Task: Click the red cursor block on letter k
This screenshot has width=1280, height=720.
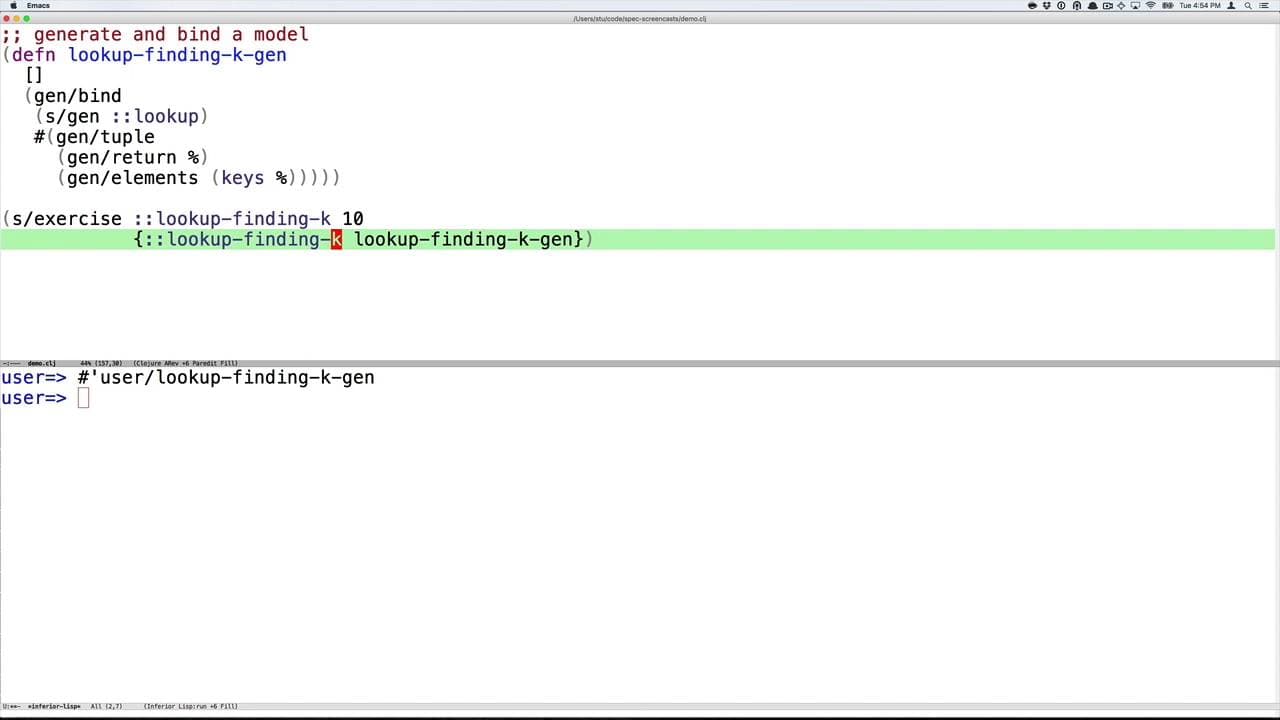Action: tap(336, 239)
